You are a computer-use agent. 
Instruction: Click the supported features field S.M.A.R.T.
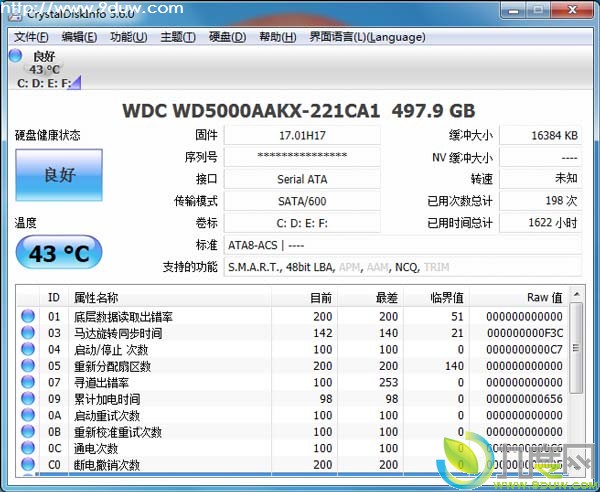[x=403, y=267]
